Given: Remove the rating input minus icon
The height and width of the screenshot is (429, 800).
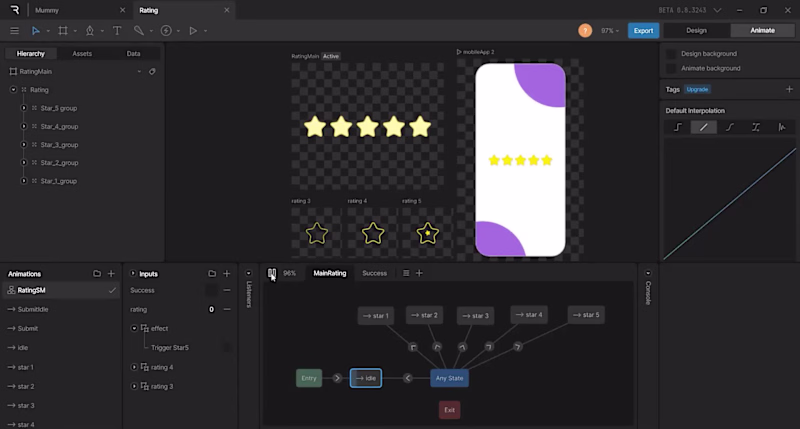Looking at the screenshot, I should click(x=227, y=309).
